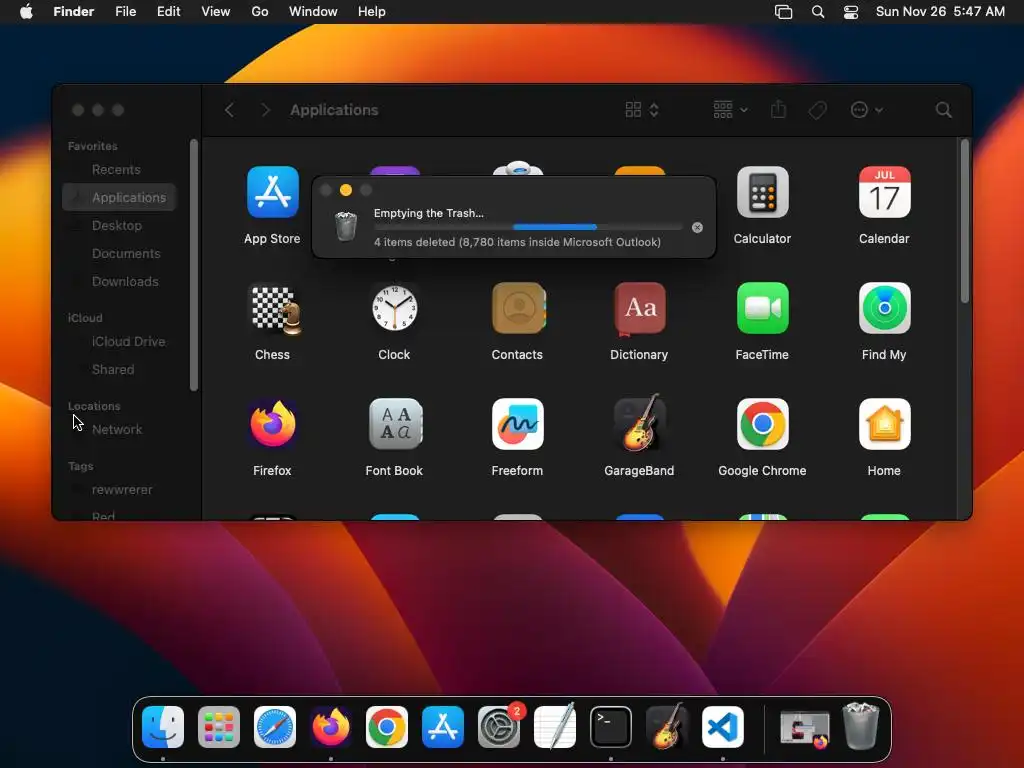Image resolution: width=1024 pixels, height=768 pixels.
Task: Select the Contacts app icon
Action: 517,308
